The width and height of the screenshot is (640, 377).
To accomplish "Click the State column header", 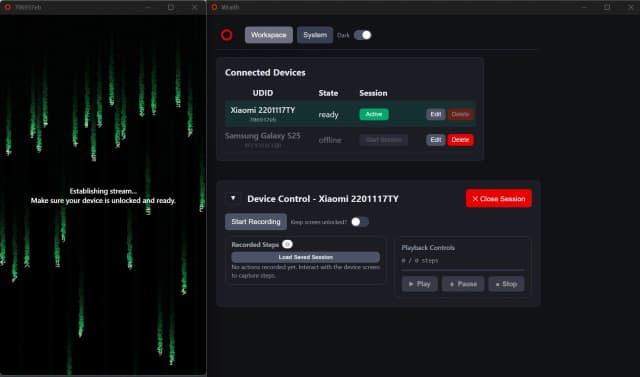I will (328, 93).
